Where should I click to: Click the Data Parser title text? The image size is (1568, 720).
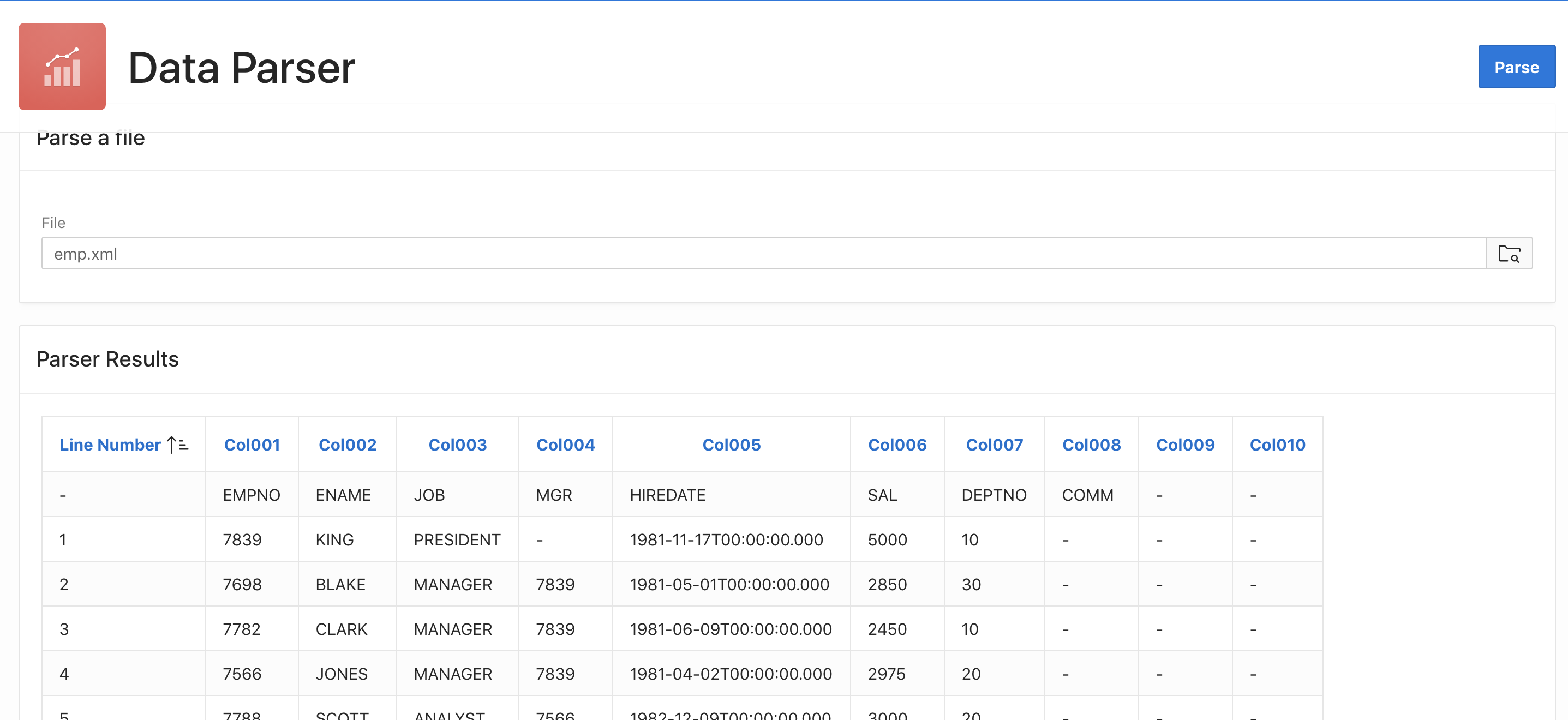[x=241, y=68]
